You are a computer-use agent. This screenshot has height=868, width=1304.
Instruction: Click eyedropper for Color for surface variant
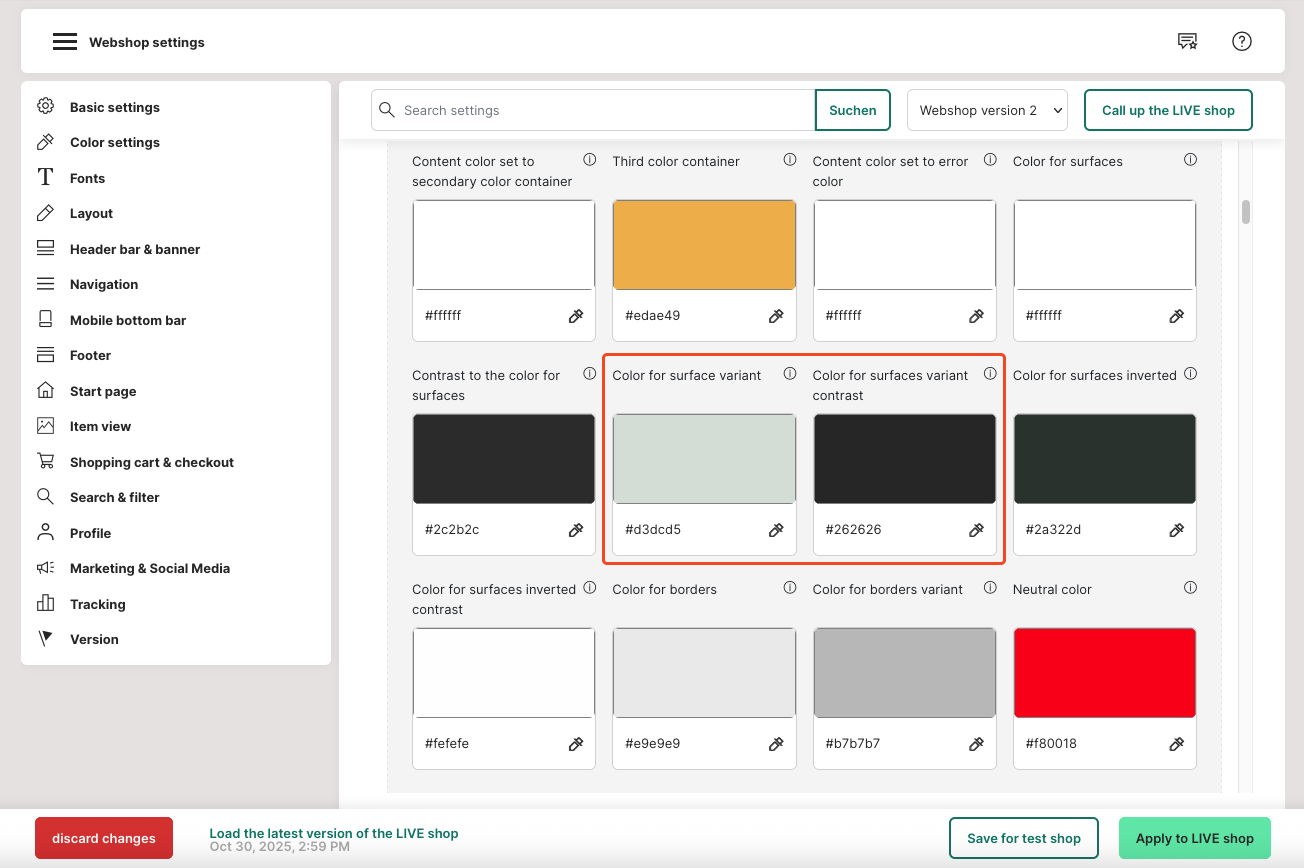776,530
